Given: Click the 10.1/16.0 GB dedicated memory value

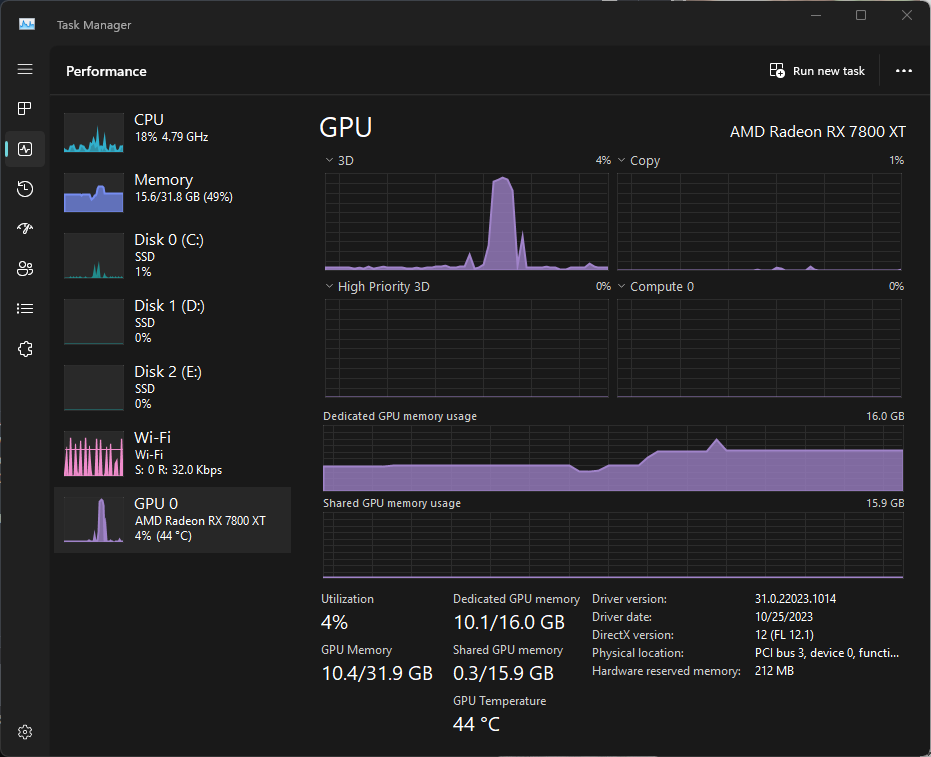Looking at the screenshot, I should click(x=509, y=622).
